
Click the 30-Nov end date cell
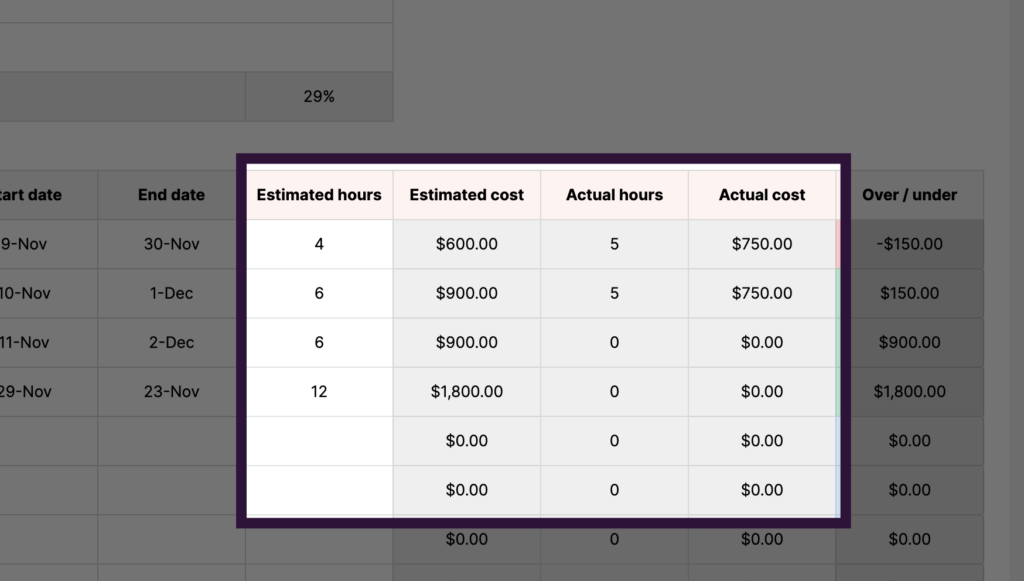coord(171,244)
